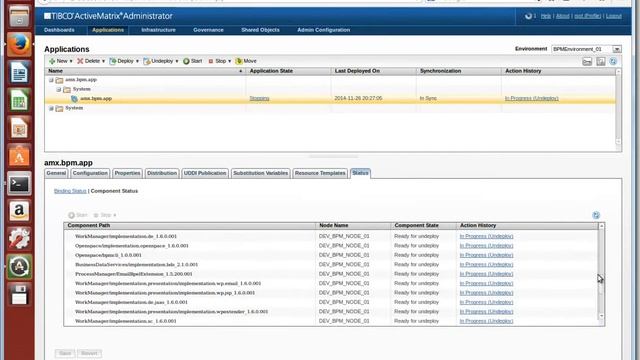Open the Admin Configuration menu
This screenshot has height=360, width=640.
click(x=323, y=30)
